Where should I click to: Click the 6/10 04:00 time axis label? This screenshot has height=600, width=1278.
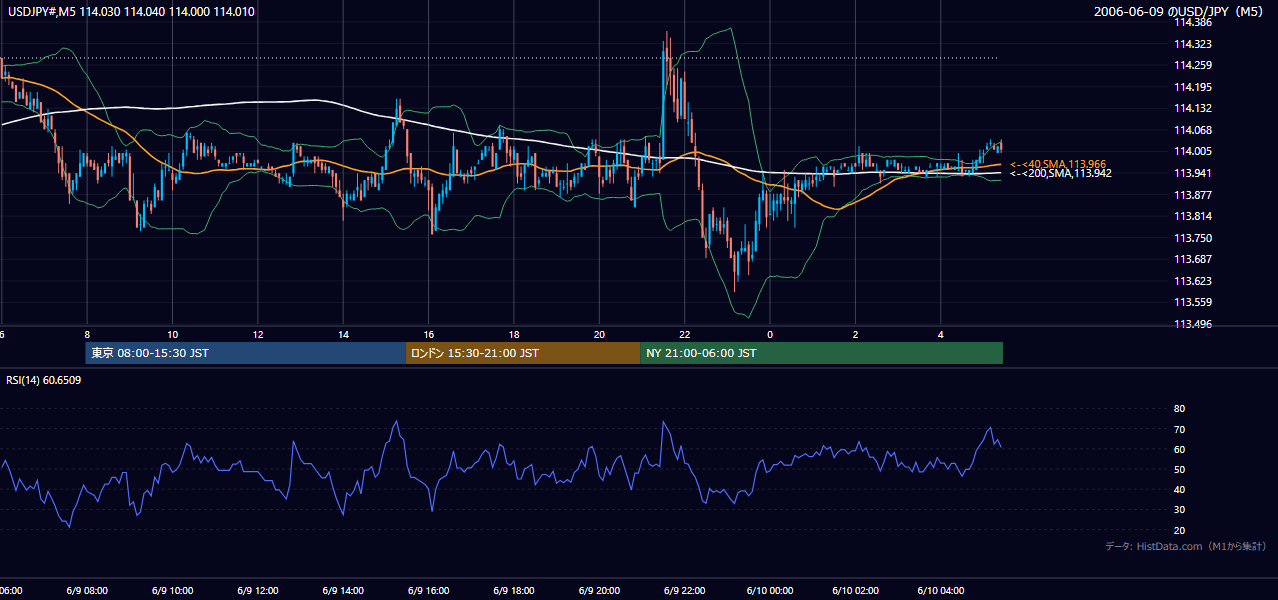940,591
